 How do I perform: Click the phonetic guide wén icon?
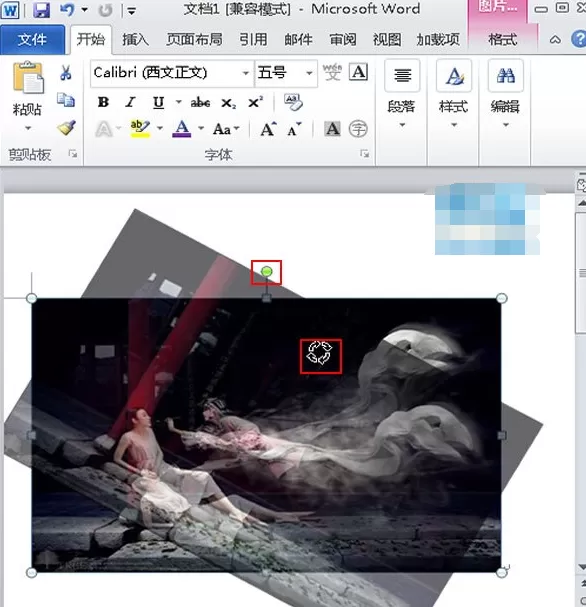click(x=332, y=72)
